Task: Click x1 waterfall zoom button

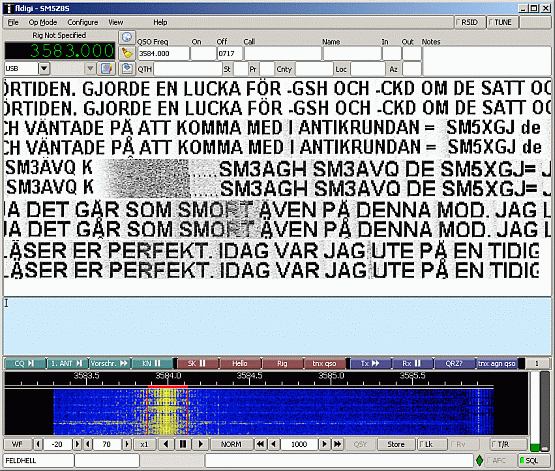Action: pyautogui.click(x=144, y=444)
